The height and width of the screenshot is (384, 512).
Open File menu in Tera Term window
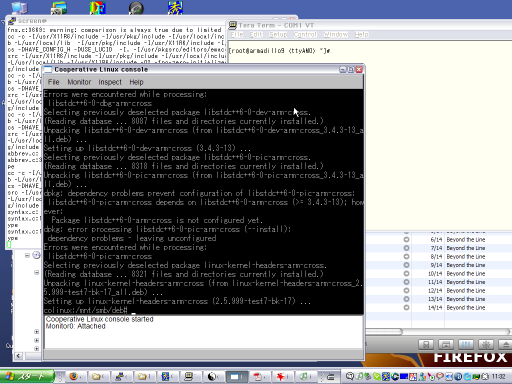(237, 34)
